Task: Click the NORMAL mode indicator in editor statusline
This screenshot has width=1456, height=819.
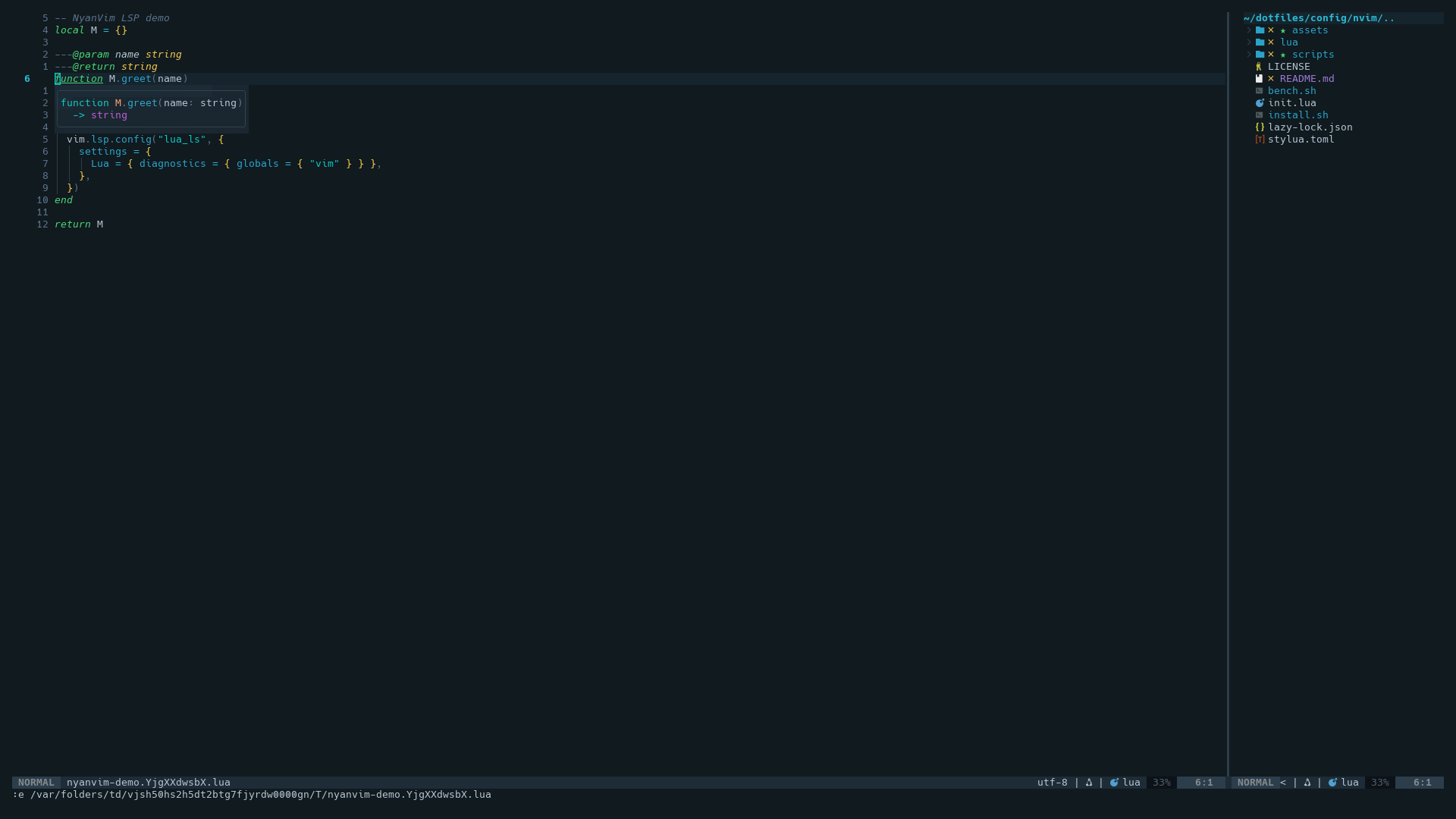Action: click(x=36, y=783)
